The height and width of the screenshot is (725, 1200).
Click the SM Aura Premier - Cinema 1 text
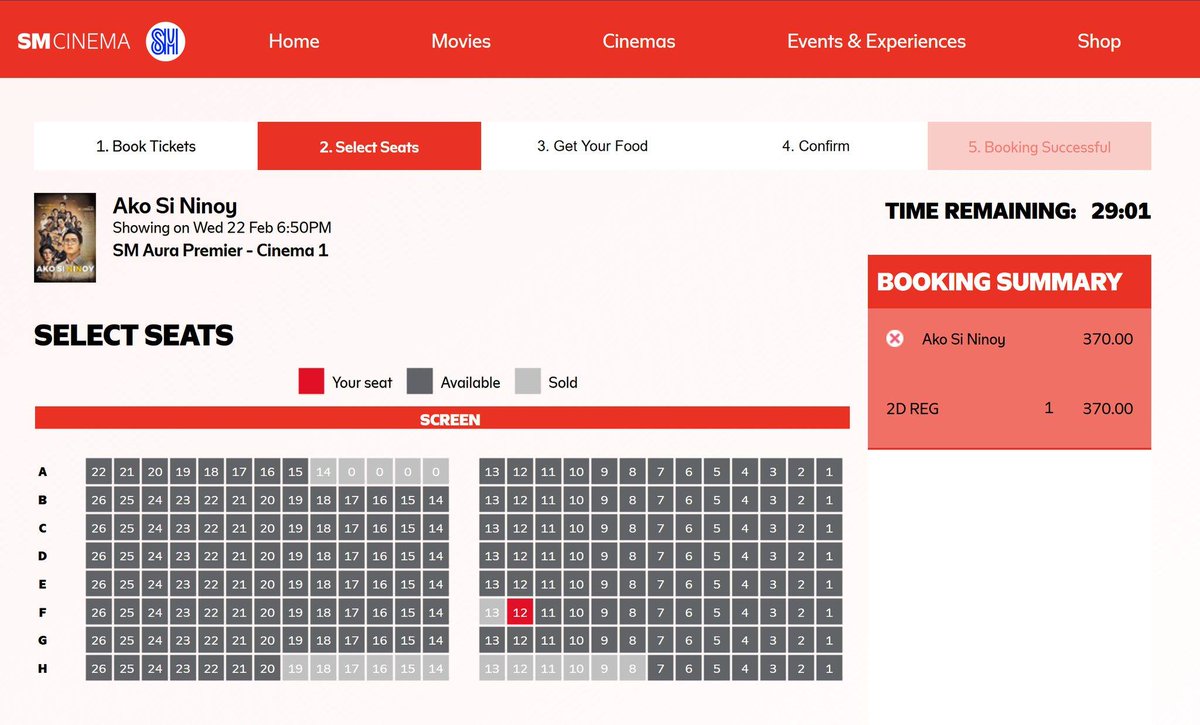tap(220, 250)
